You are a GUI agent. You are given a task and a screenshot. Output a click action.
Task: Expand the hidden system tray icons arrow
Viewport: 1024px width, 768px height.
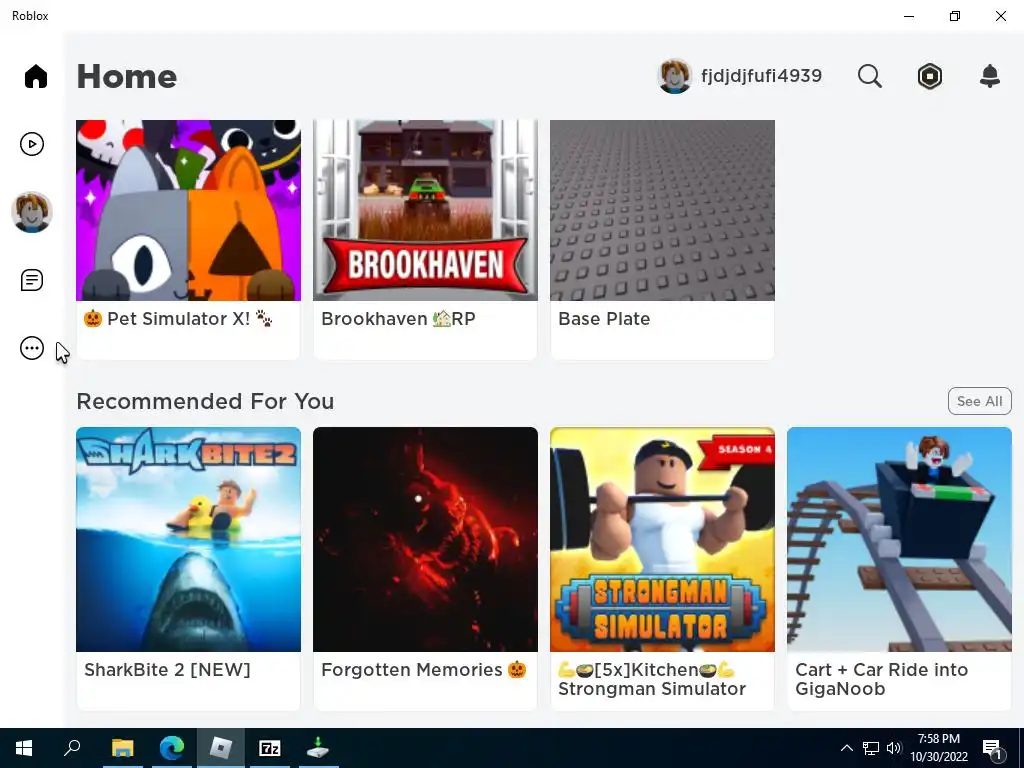(x=846, y=748)
